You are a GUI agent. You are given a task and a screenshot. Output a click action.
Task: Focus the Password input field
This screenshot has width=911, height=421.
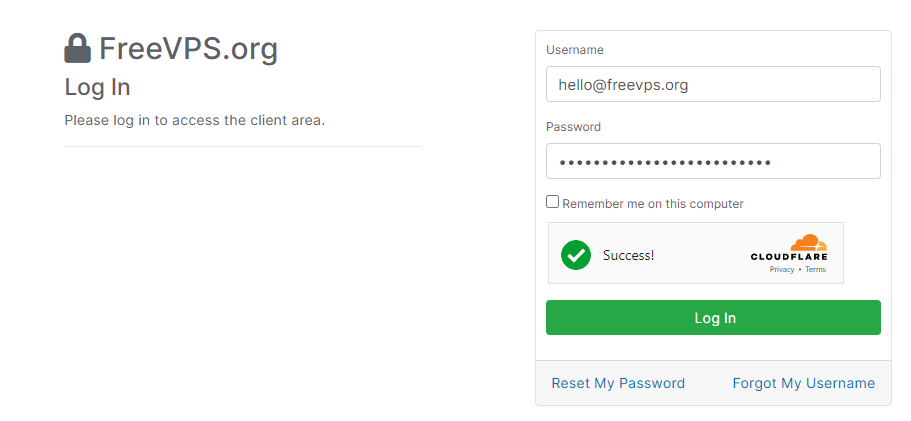(713, 162)
